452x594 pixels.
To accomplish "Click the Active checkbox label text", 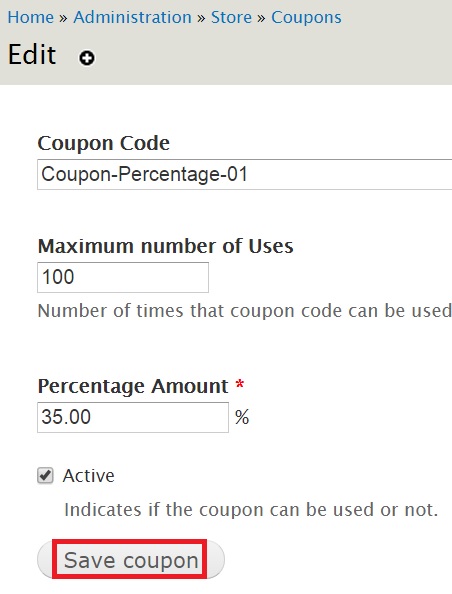I will point(89,476).
